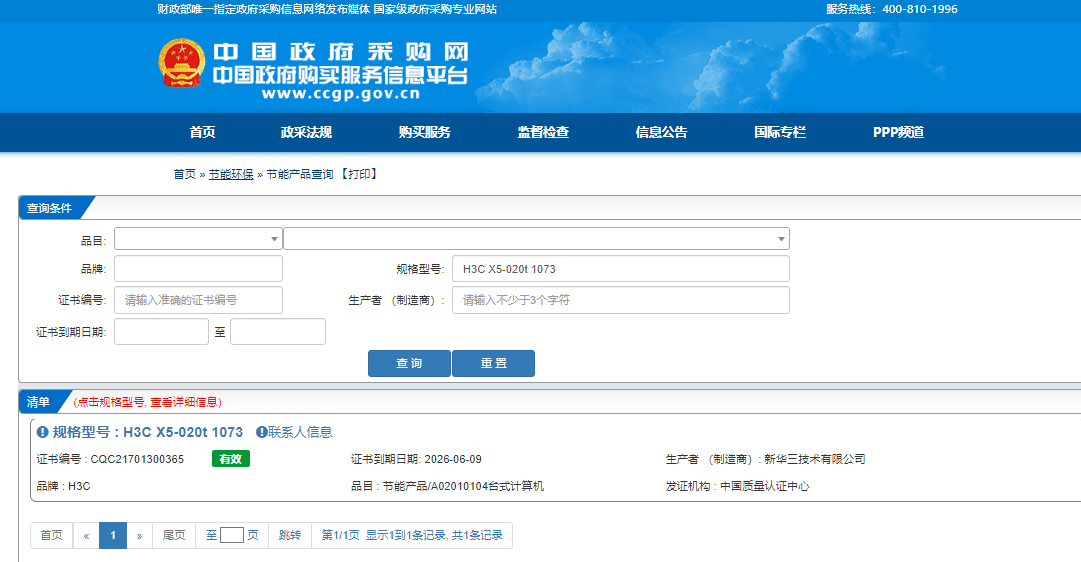
Task: Open 购买服务 navigation item
Action: [425, 132]
